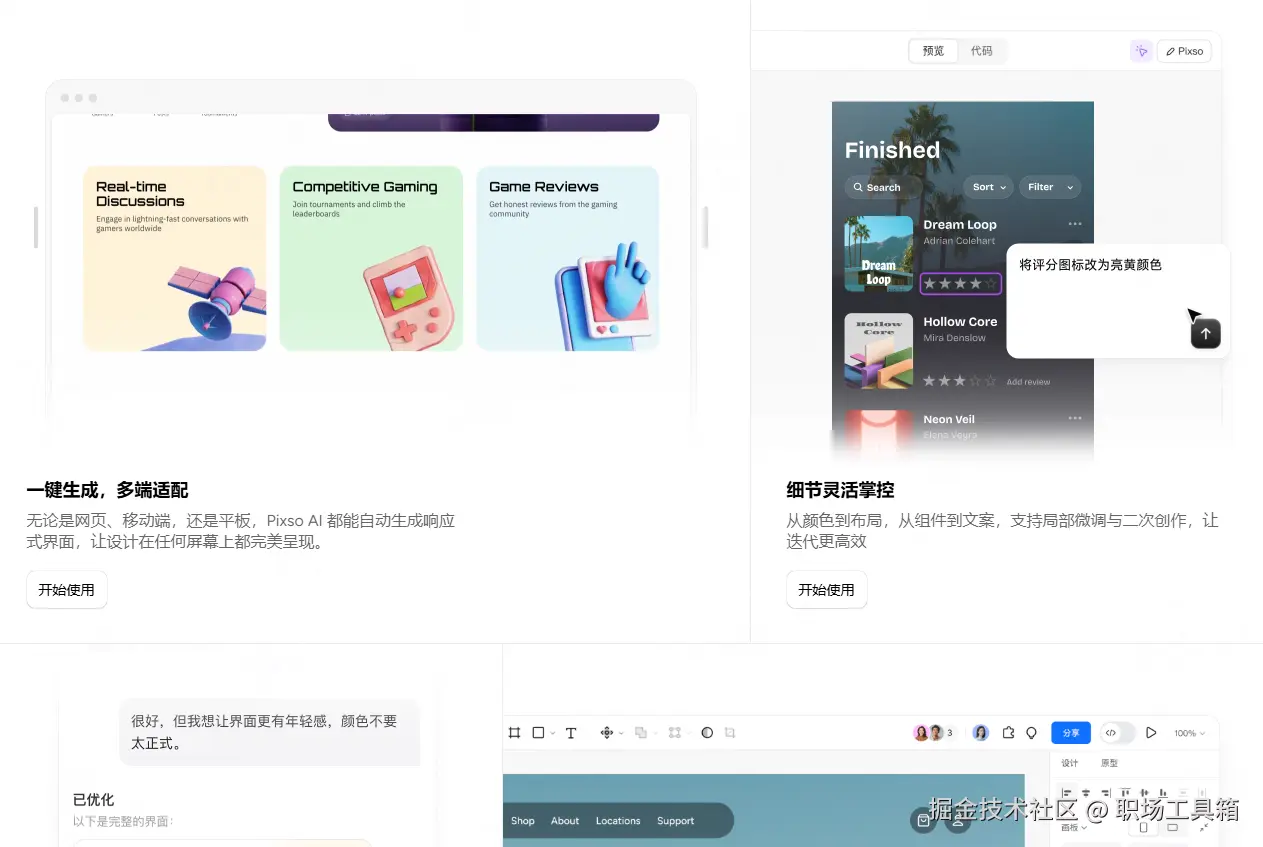Select landscape orientation button

1173,827
